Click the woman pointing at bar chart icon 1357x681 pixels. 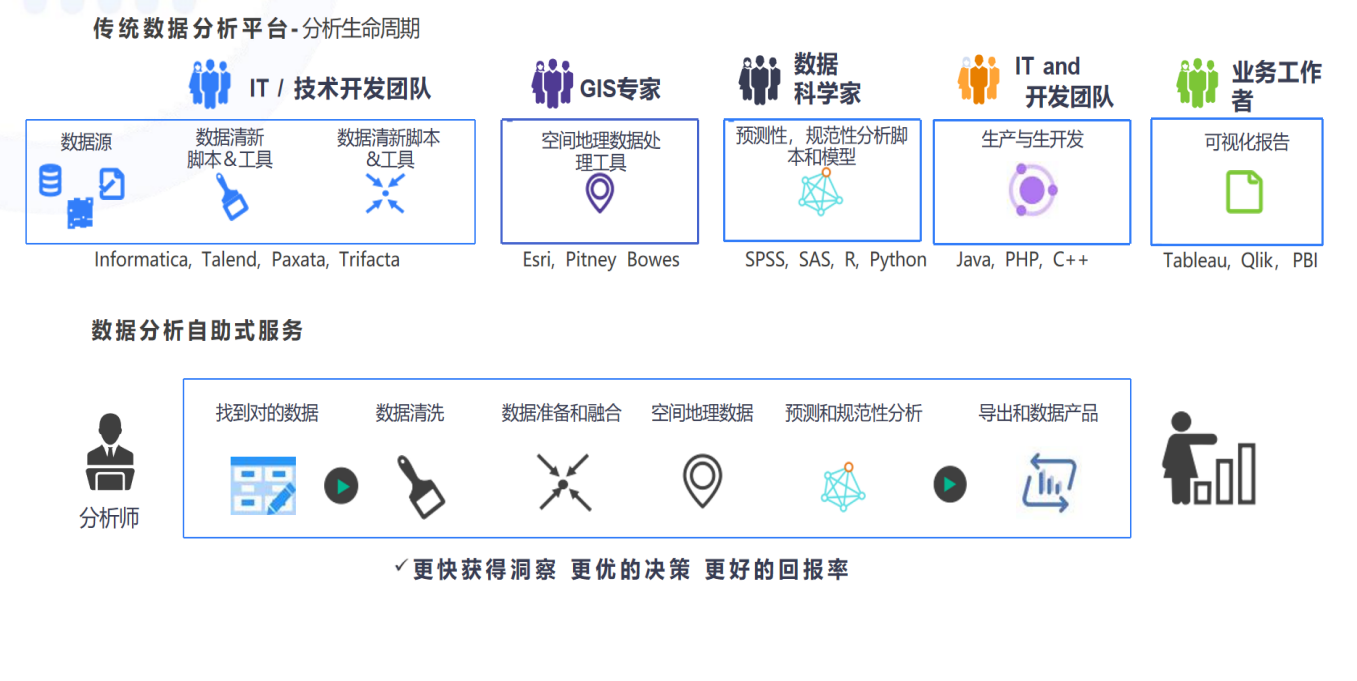1208,458
